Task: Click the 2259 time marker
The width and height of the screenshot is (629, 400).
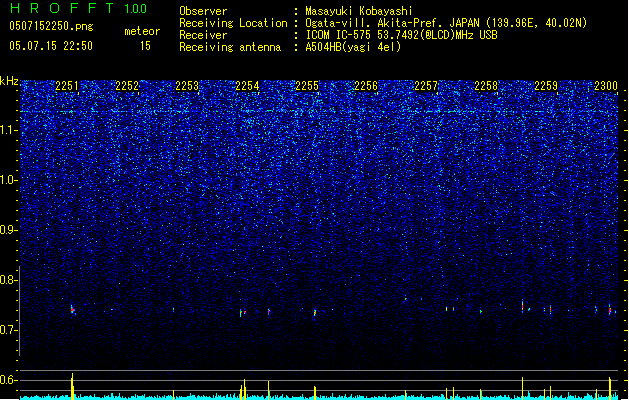Action: coord(546,86)
